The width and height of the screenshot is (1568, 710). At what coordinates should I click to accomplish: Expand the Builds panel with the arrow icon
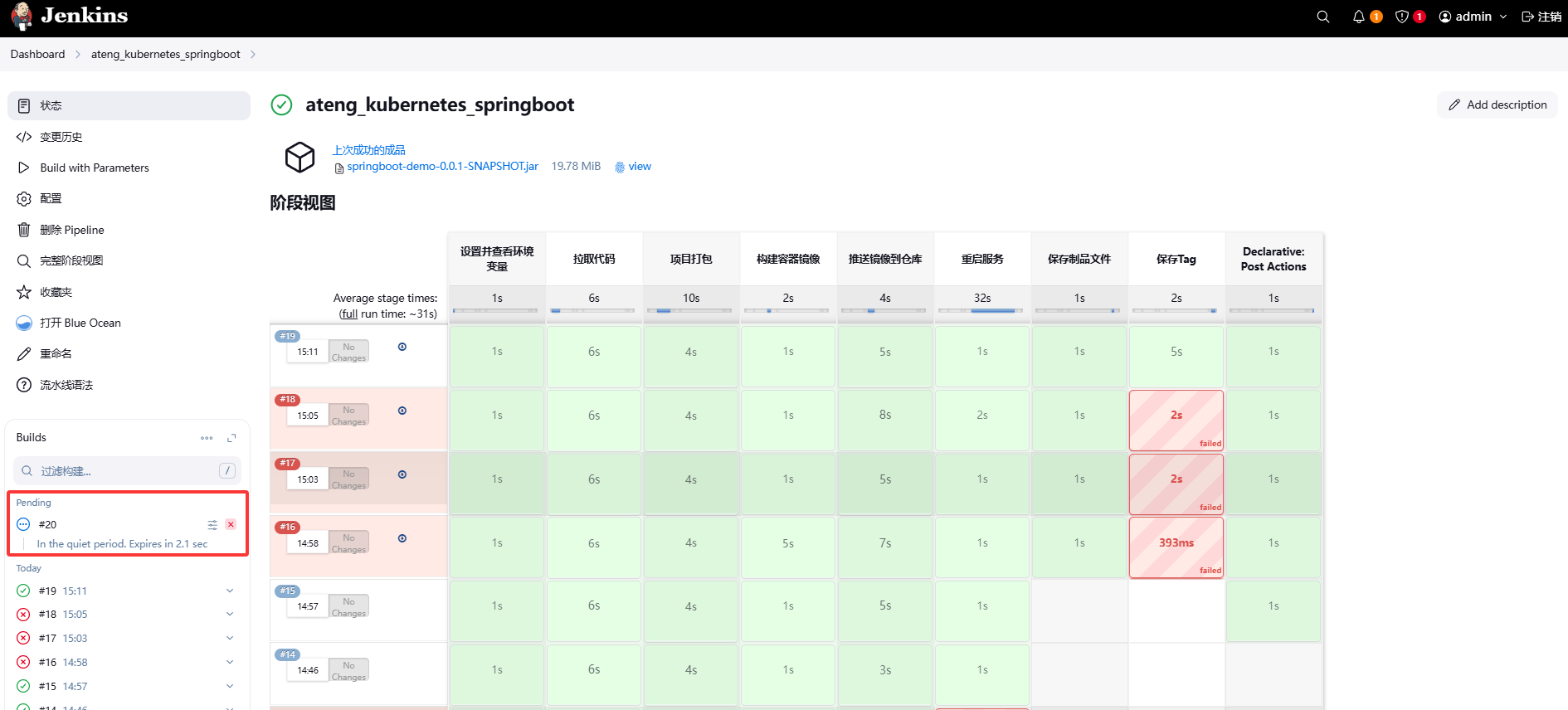coord(231,438)
